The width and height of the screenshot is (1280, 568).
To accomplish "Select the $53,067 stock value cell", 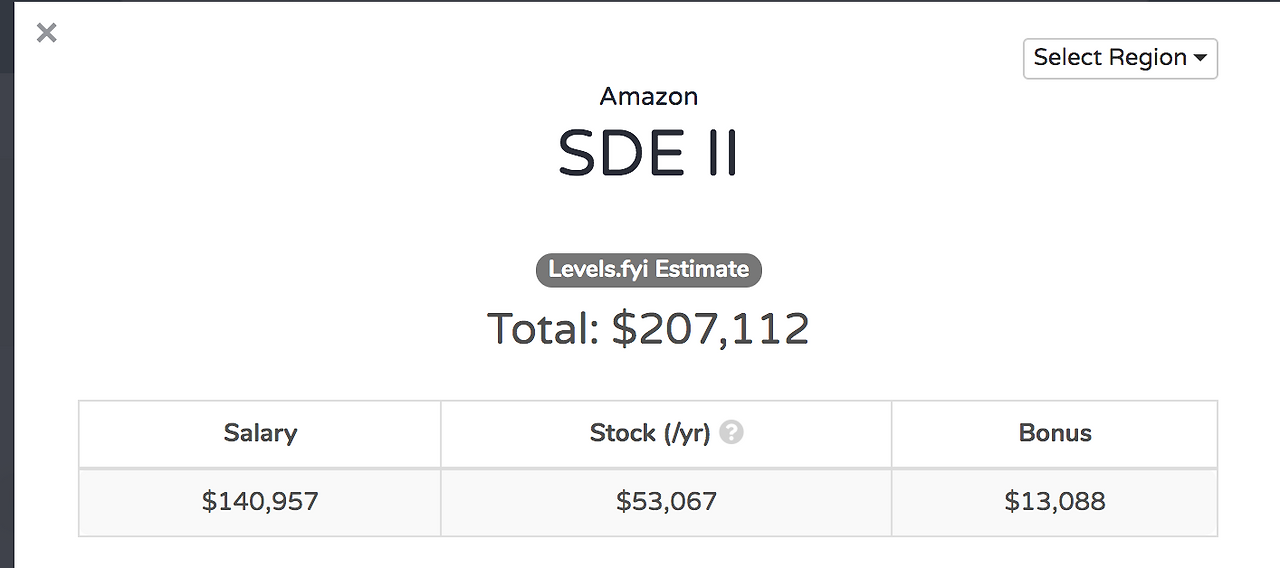I will (666, 501).
